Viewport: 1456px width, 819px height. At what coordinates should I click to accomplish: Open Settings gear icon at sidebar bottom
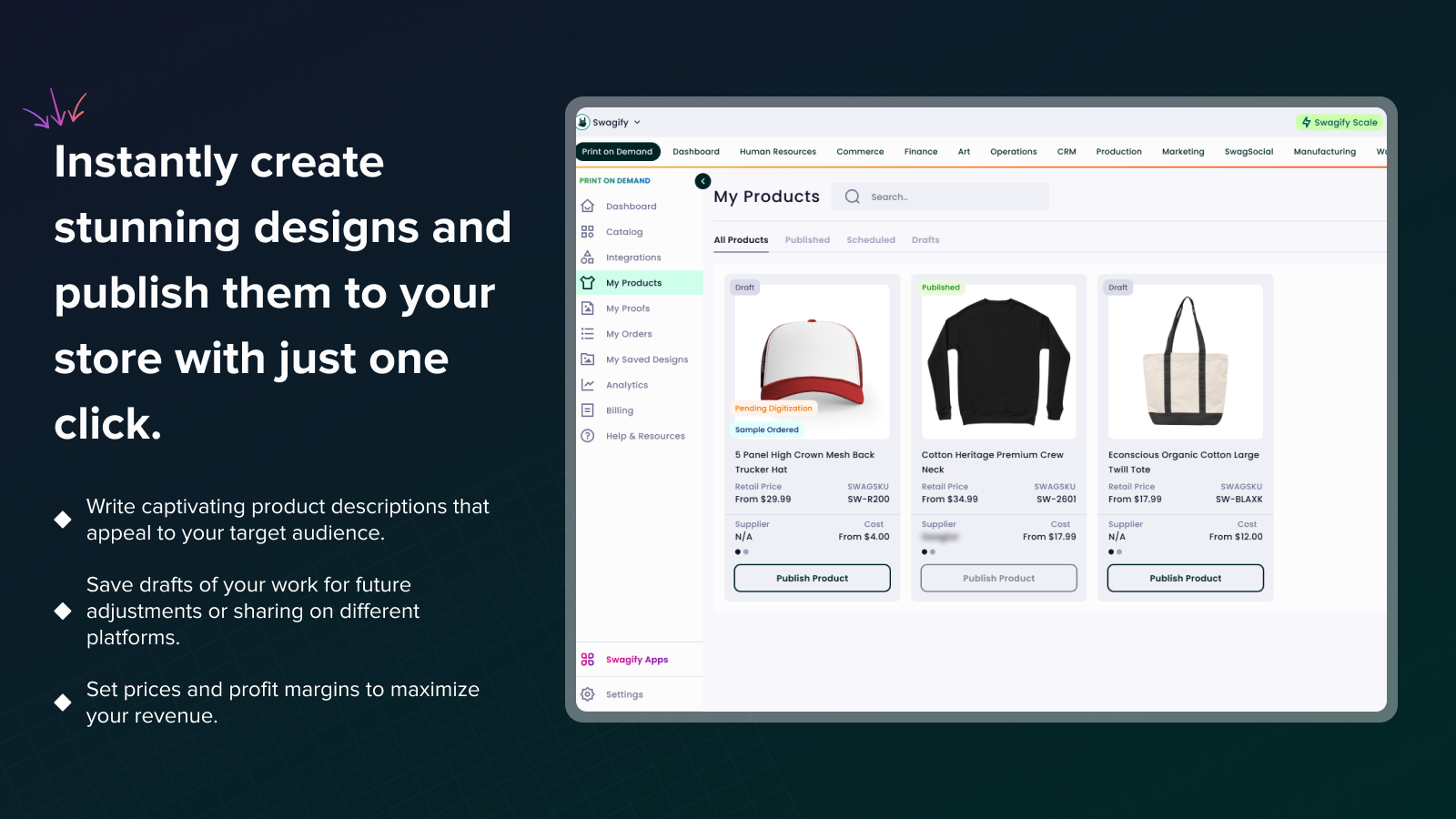(x=588, y=694)
